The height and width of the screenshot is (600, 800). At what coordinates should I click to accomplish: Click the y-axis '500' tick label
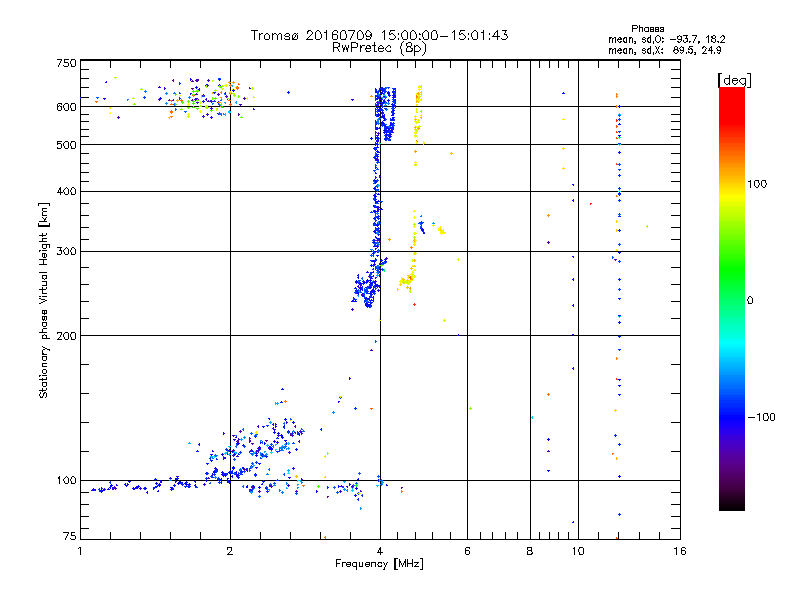coord(66,145)
